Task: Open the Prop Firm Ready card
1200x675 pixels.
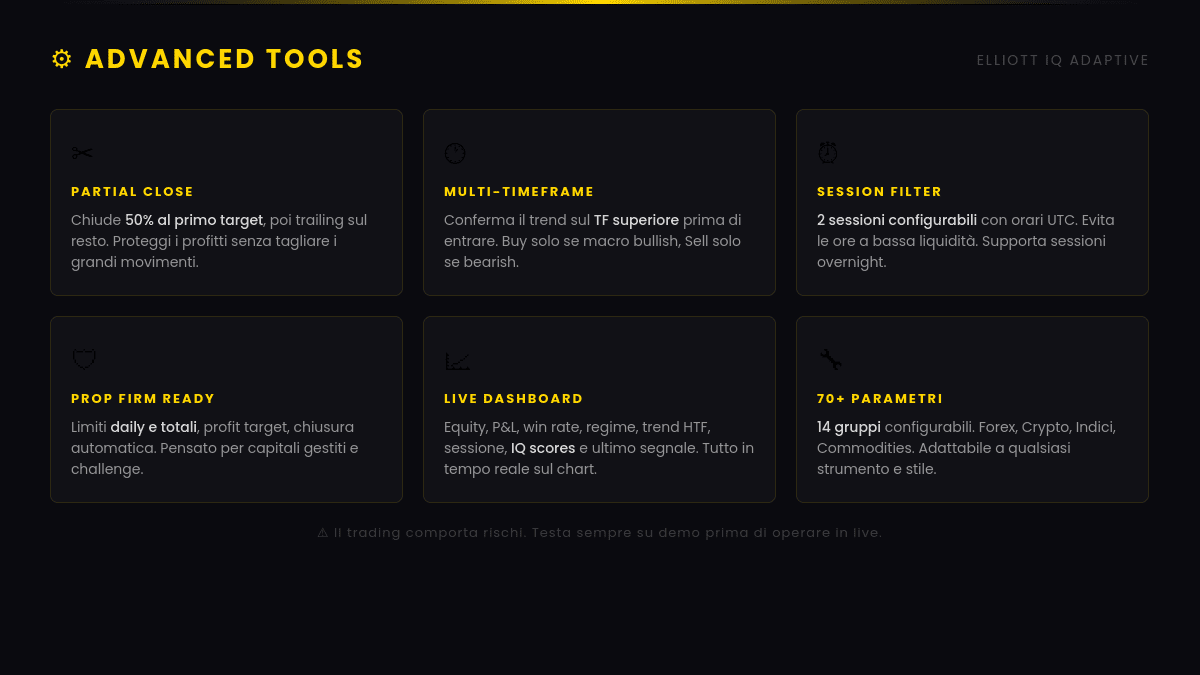Action: (x=226, y=409)
